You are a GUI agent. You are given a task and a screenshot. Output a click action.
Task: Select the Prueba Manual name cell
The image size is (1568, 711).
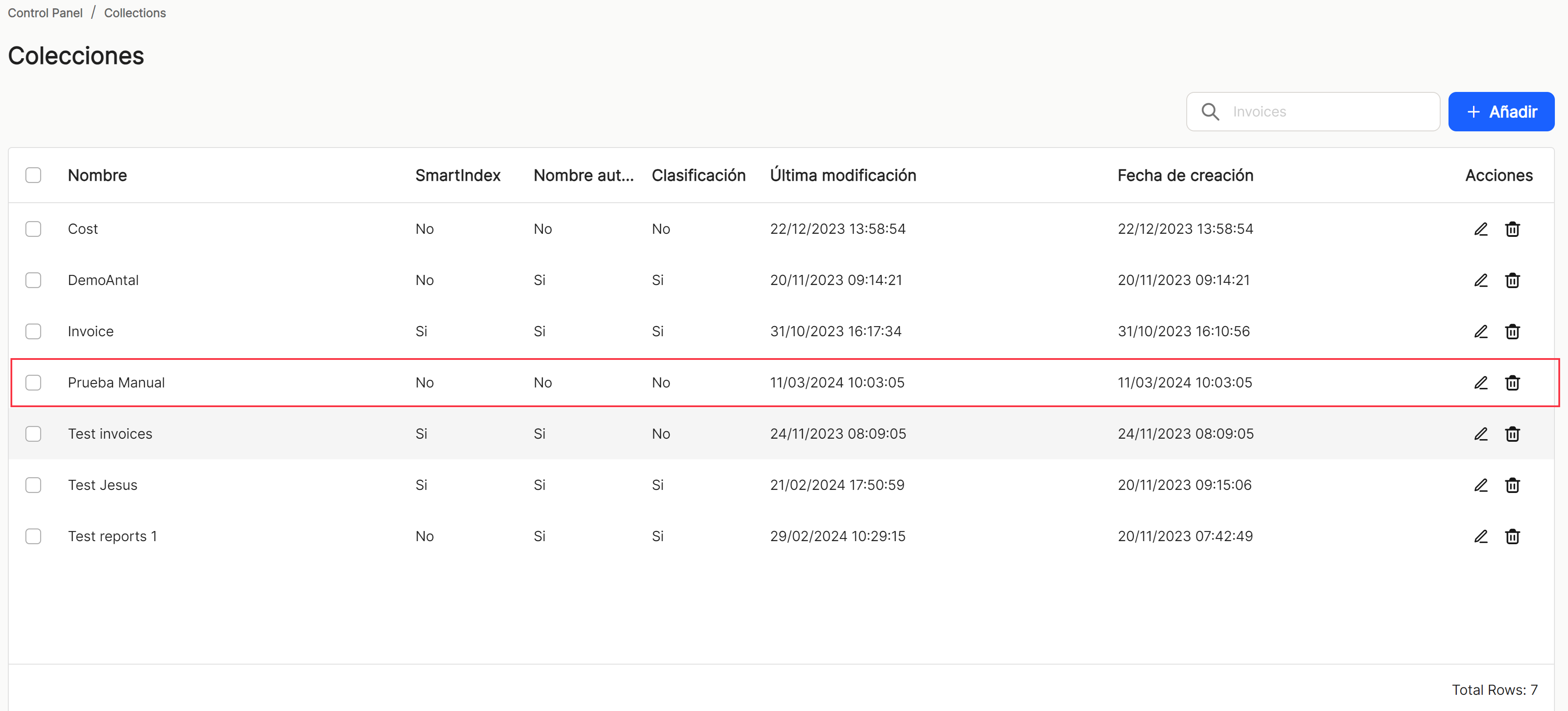coord(116,382)
